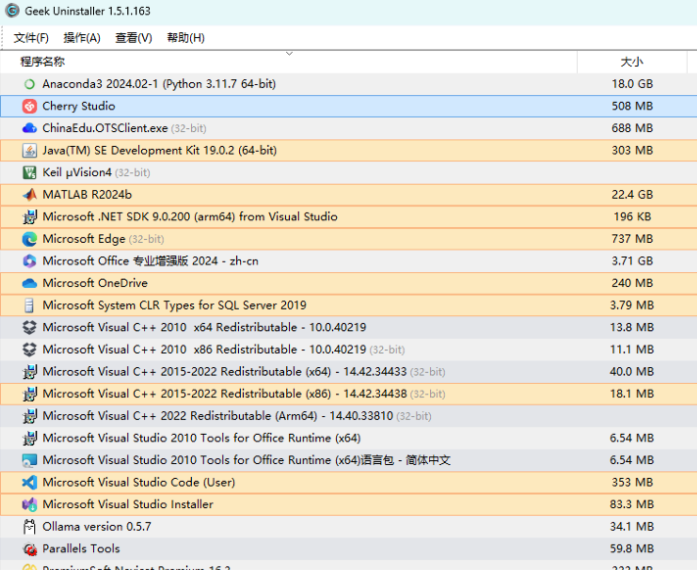This screenshot has height=570, width=697.
Task: Select ChinaEdu.OTSClient.exe name text
Action: tap(105, 128)
